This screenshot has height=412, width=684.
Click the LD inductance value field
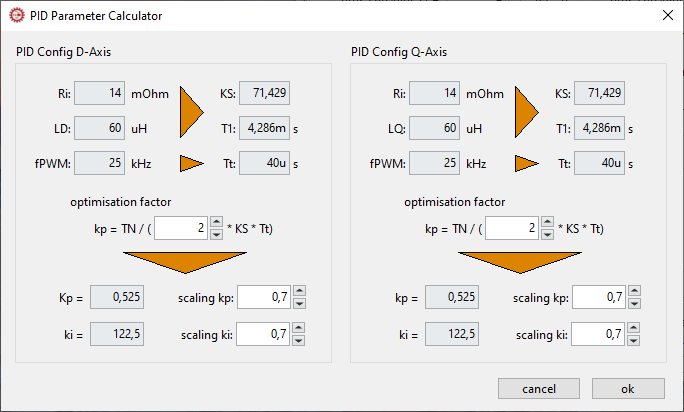tap(99, 128)
